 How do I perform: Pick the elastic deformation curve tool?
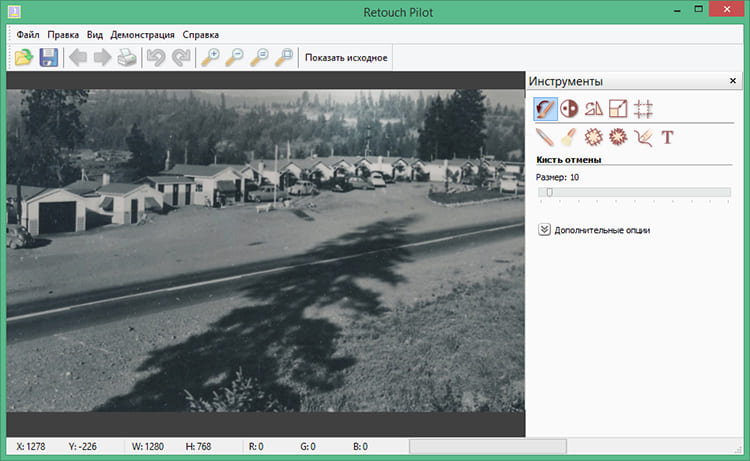(x=643, y=138)
